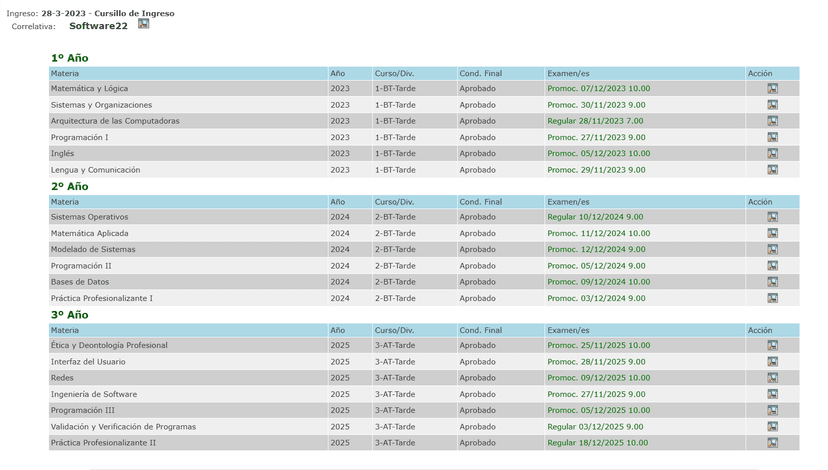Click action icon for Modelado de Sistemas
Viewport: 828px width, 470px height.
pyautogui.click(x=772, y=250)
